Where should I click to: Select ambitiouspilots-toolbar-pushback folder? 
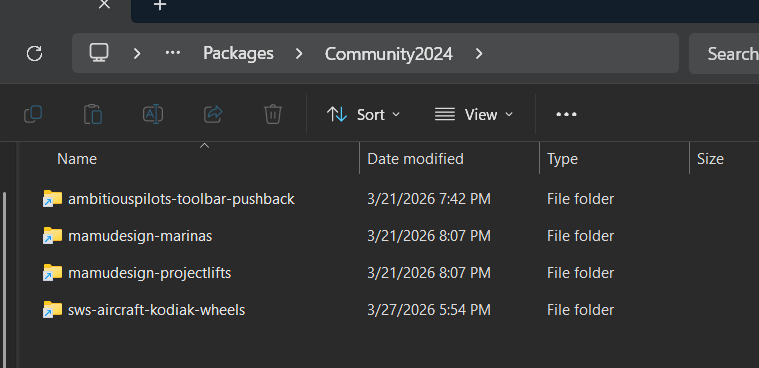click(181, 199)
